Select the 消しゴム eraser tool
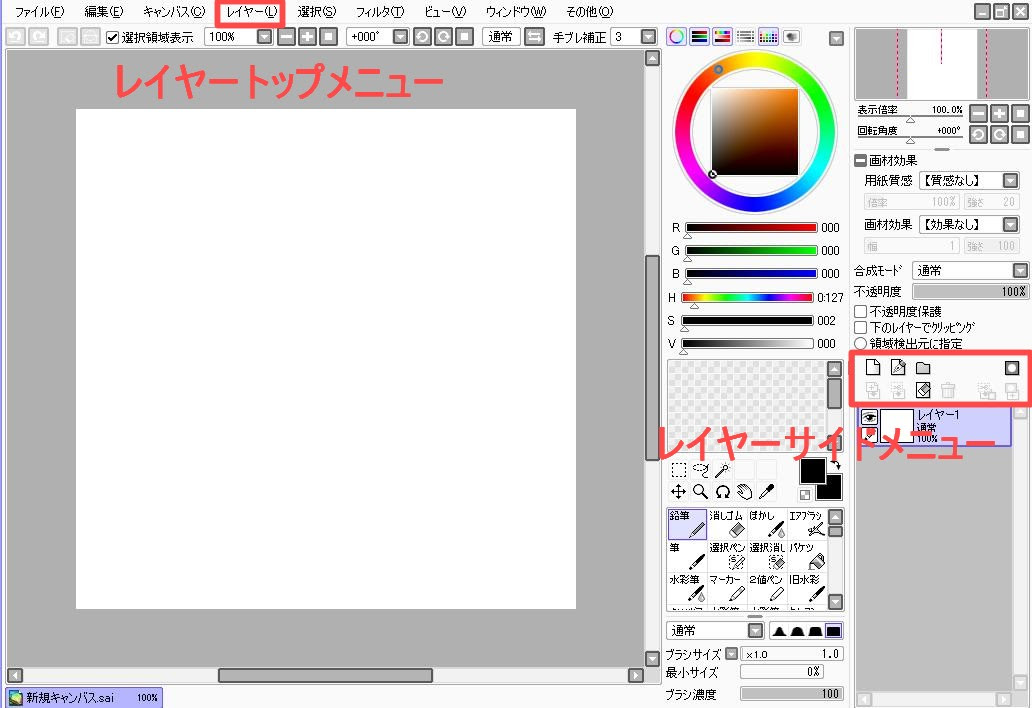This screenshot has height=708, width=1032. click(x=727, y=524)
